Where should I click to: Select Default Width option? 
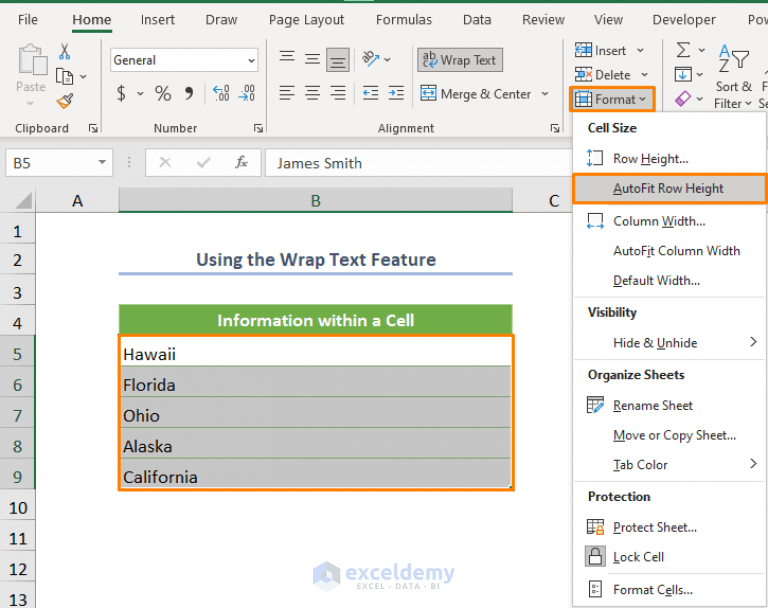coord(669,281)
